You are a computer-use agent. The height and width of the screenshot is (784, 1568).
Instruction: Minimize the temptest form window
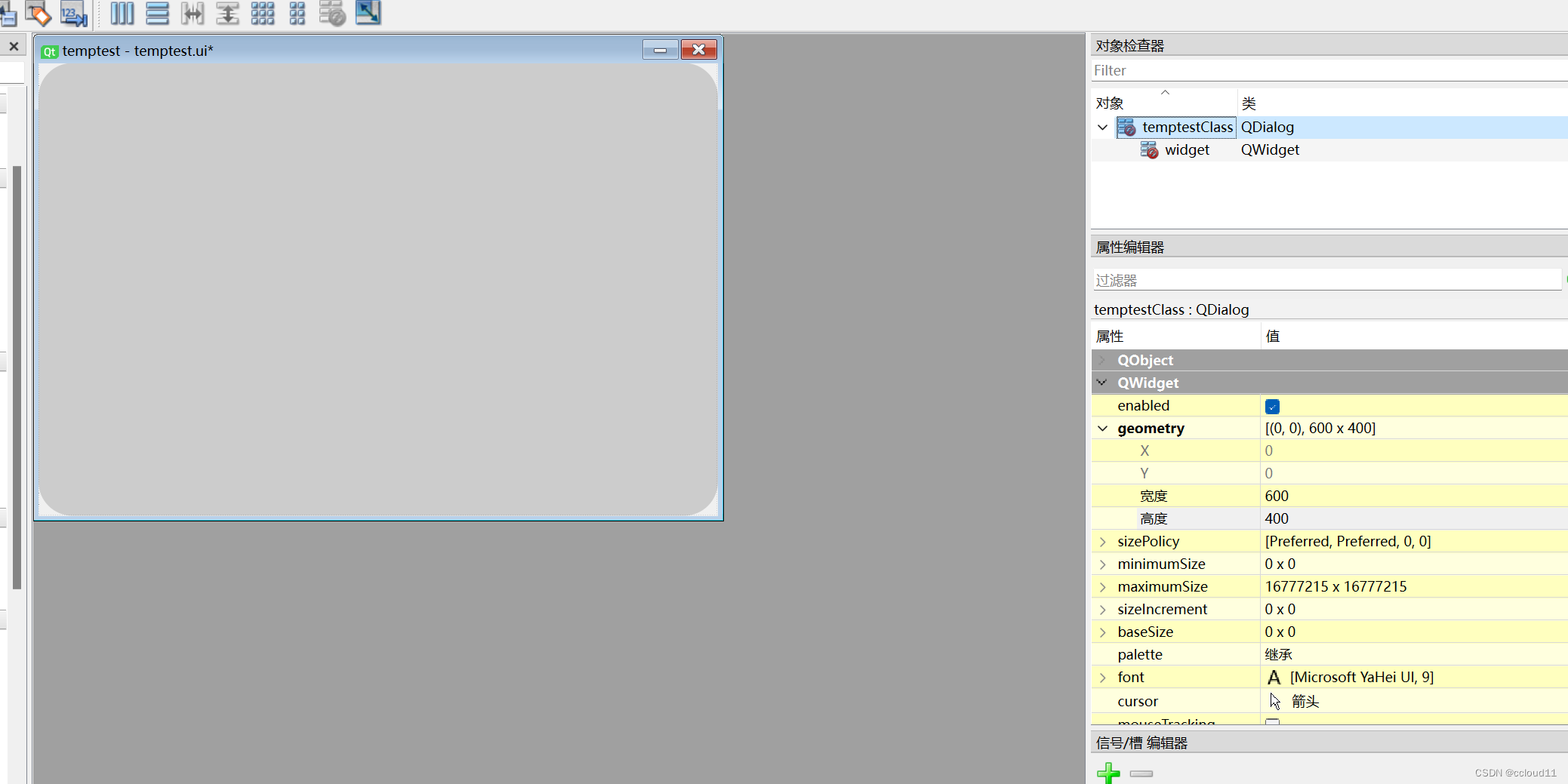(x=661, y=50)
